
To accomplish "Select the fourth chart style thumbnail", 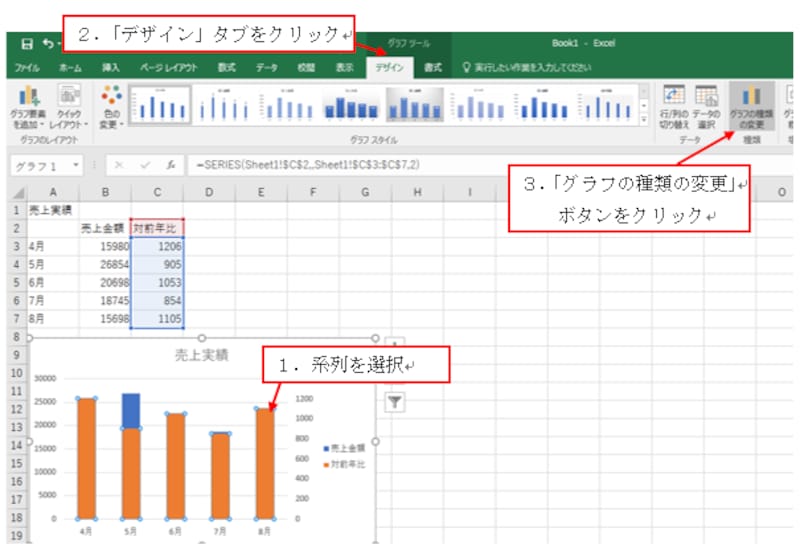I will [351, 105].
